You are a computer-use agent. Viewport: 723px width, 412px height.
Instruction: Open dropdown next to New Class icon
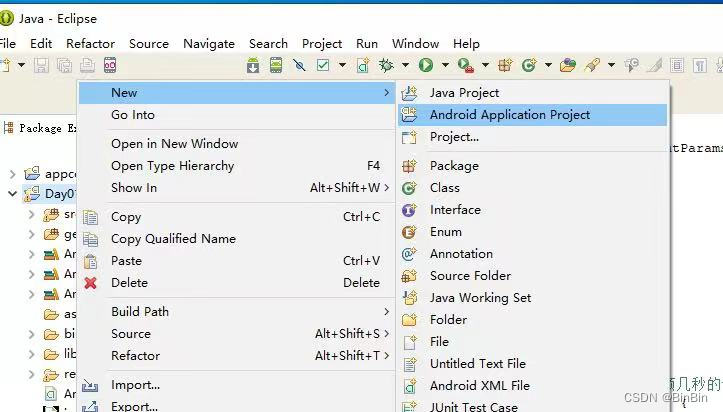(548, 65)
